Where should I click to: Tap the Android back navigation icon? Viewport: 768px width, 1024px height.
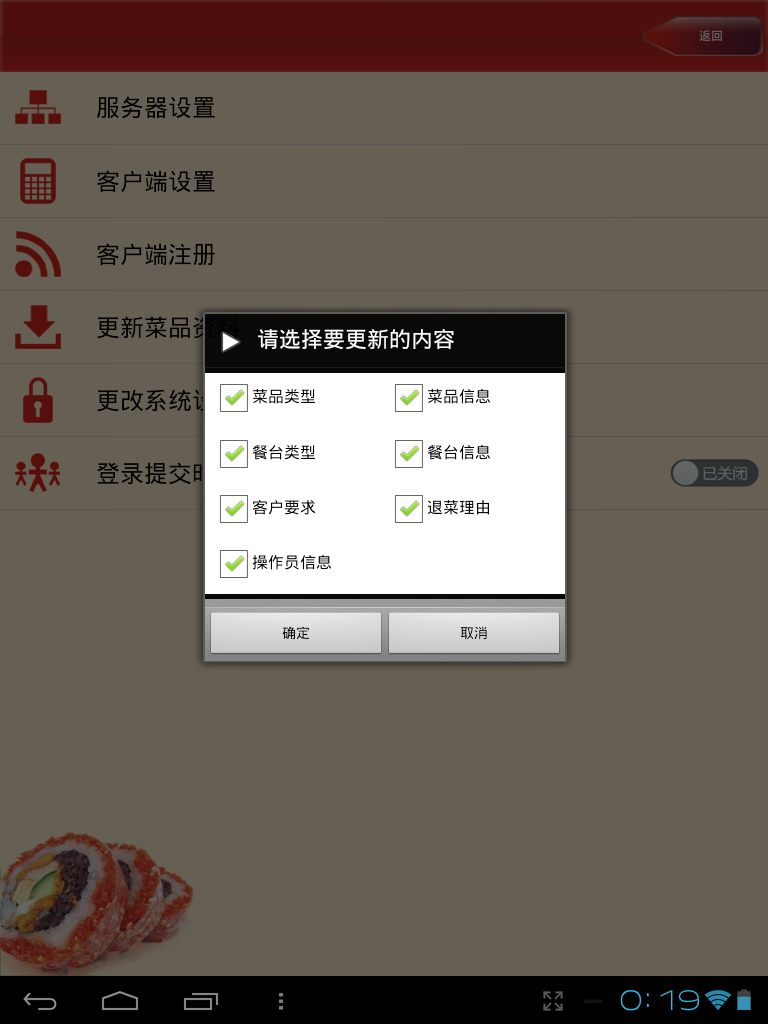(40, 1000)
